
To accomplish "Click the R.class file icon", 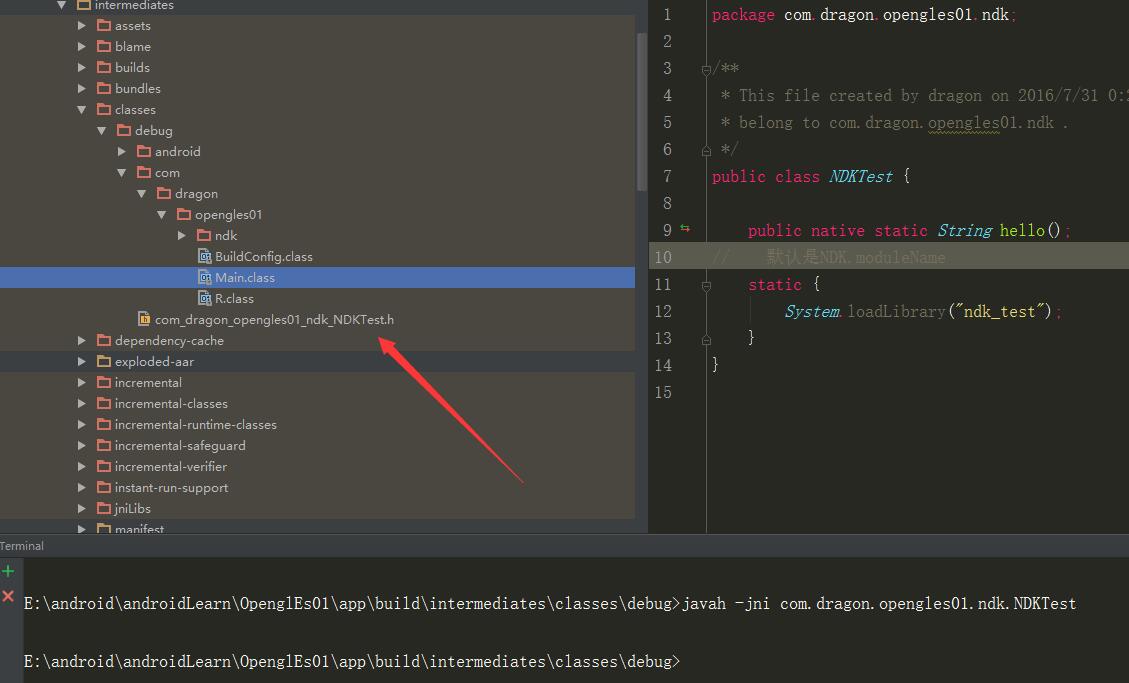I will (x=204, y=298).
